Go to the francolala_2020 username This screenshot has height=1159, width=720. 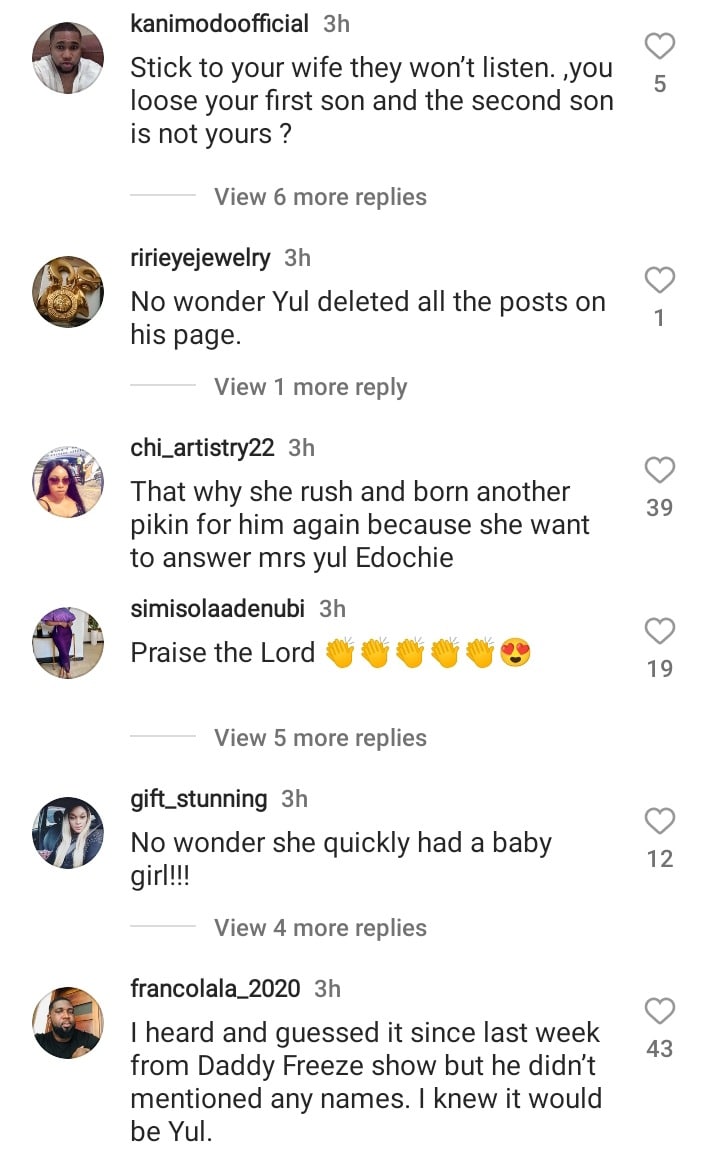pos(215,989)
